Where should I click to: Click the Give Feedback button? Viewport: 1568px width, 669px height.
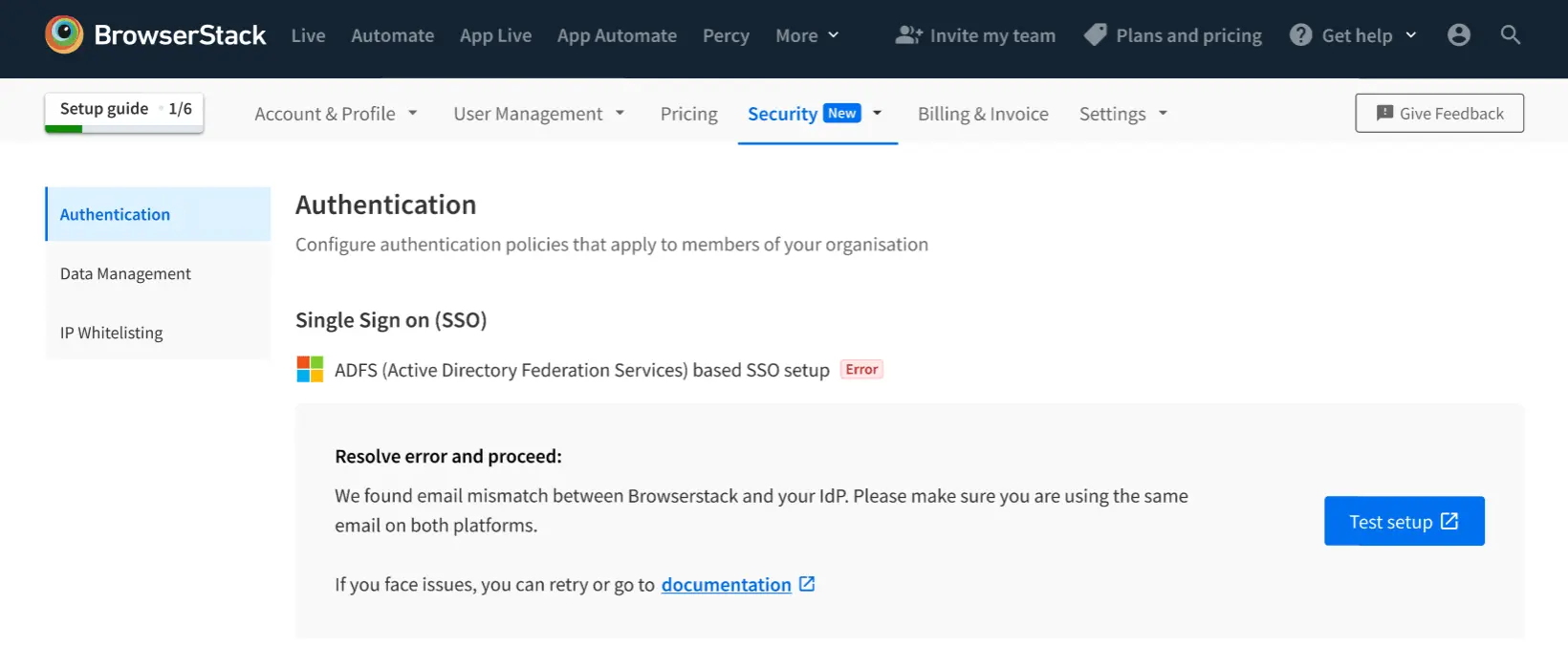click(1439, 113)
